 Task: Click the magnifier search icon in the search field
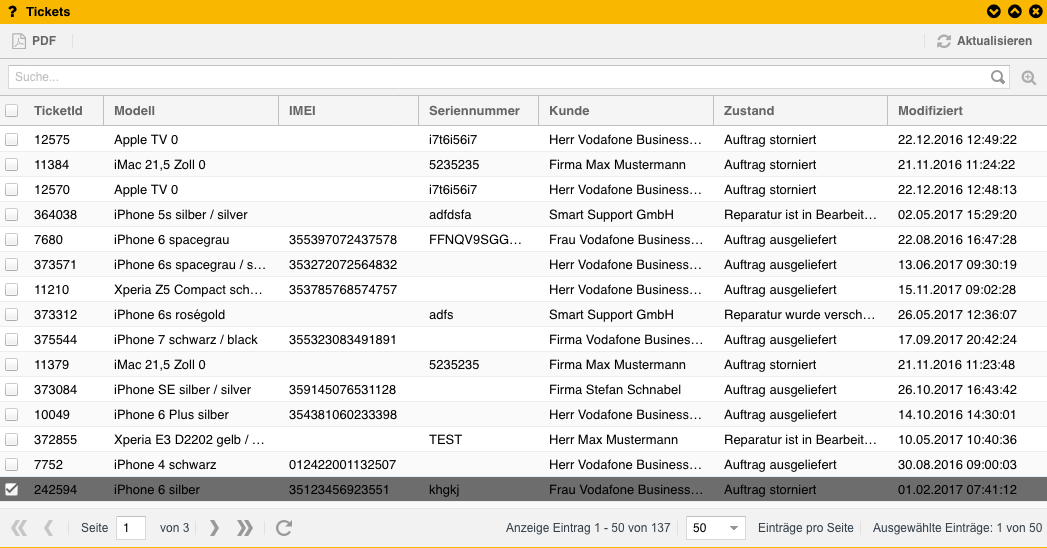[997, 77]
